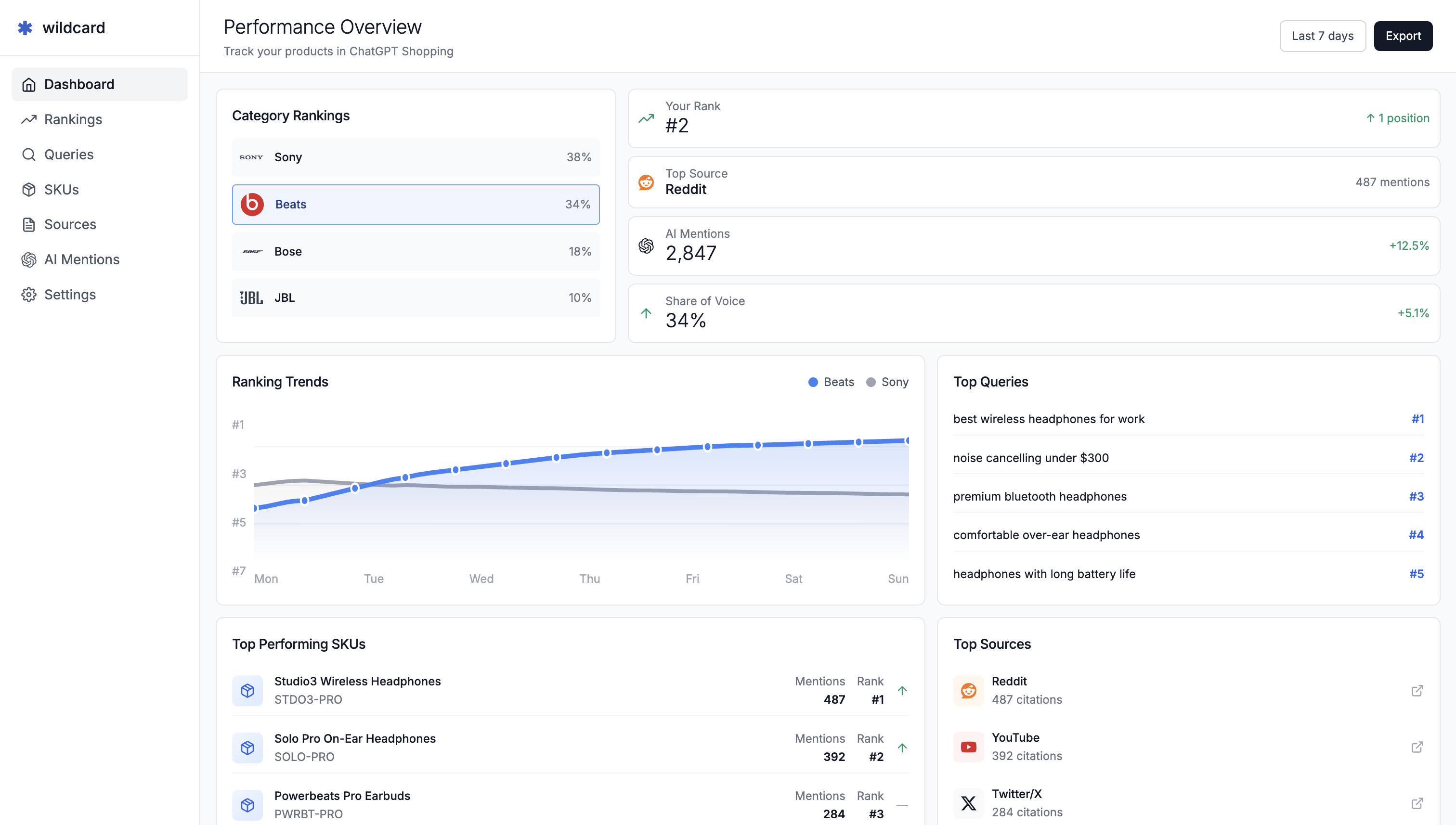Click the Powerbeats Pro Earbuds package icon

point(247,805)
